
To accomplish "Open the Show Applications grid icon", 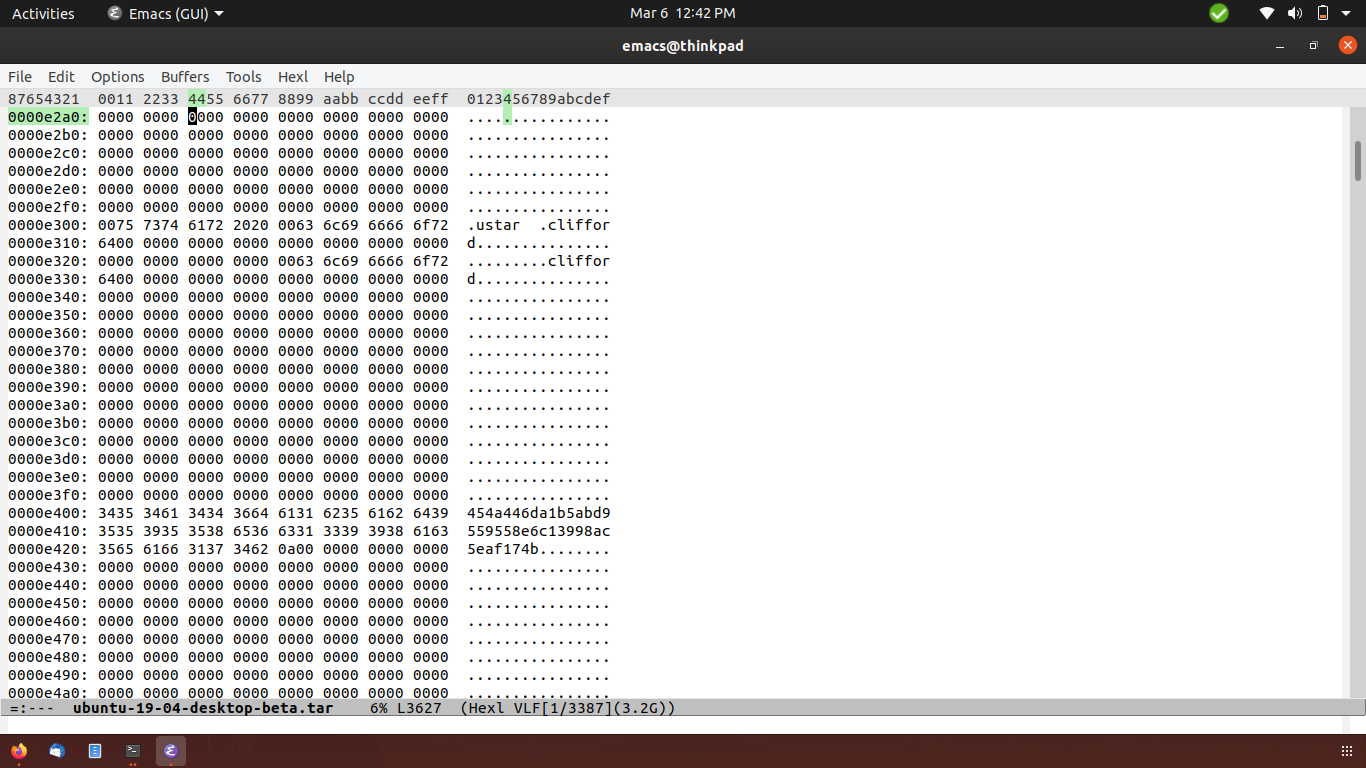I will coord(1346,751).
